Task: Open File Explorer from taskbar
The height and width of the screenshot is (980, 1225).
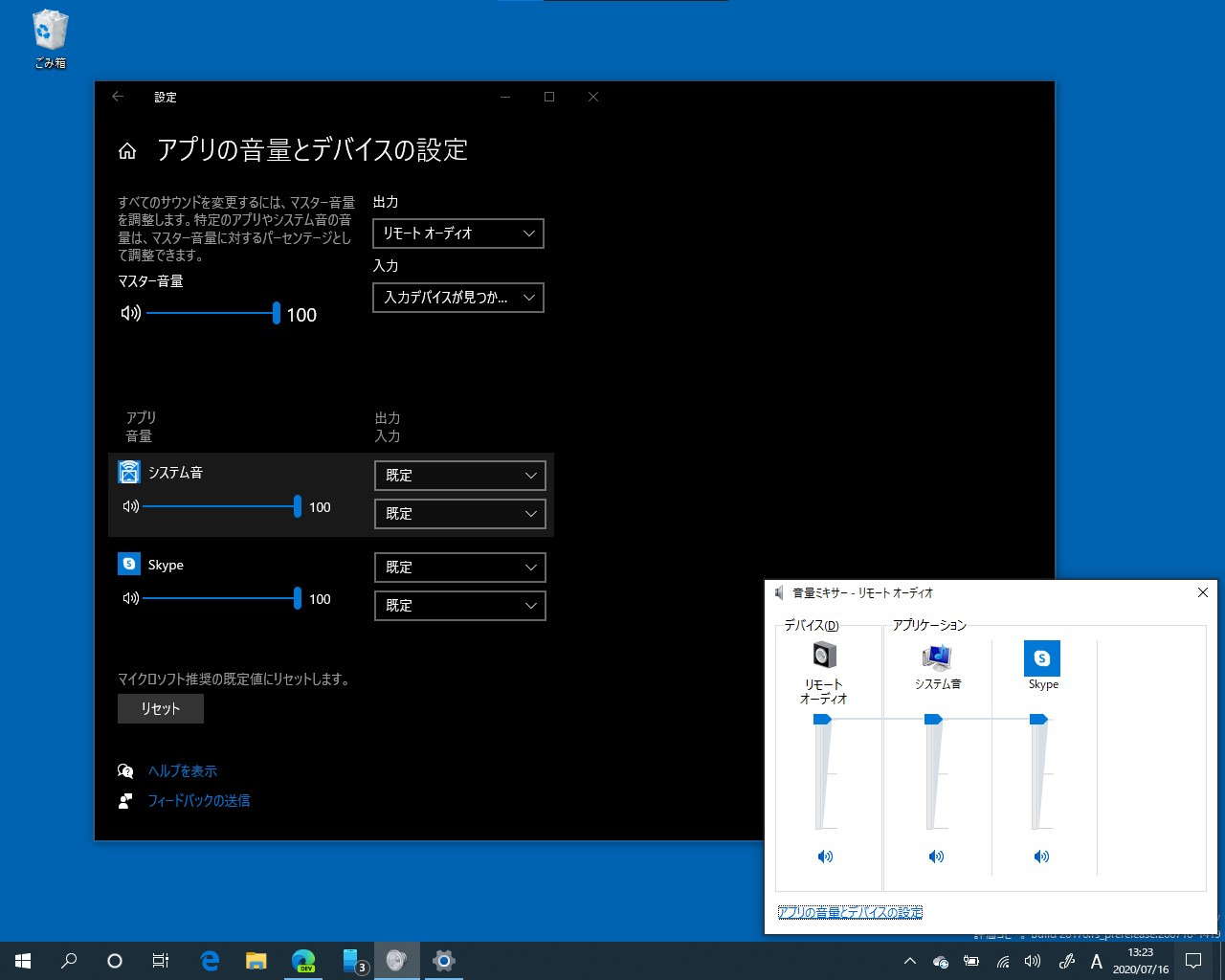Action: 256,961
